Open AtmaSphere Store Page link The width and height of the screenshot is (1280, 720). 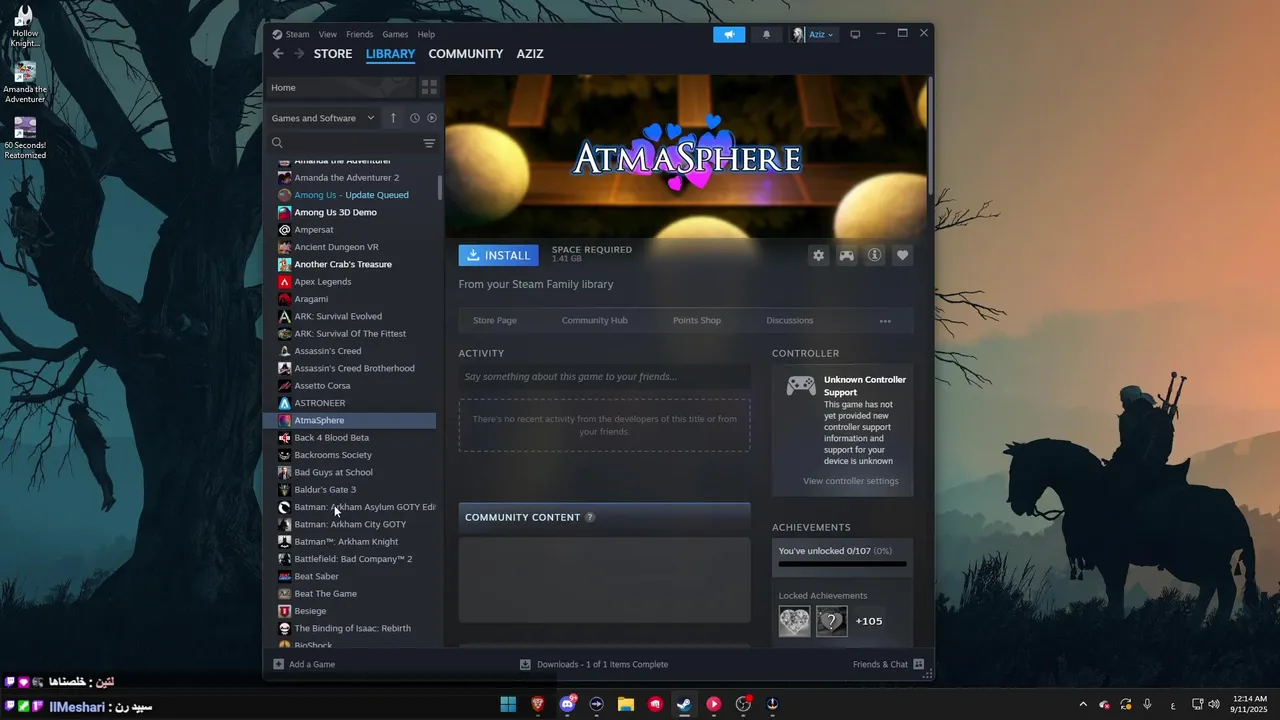coord(495,321)
